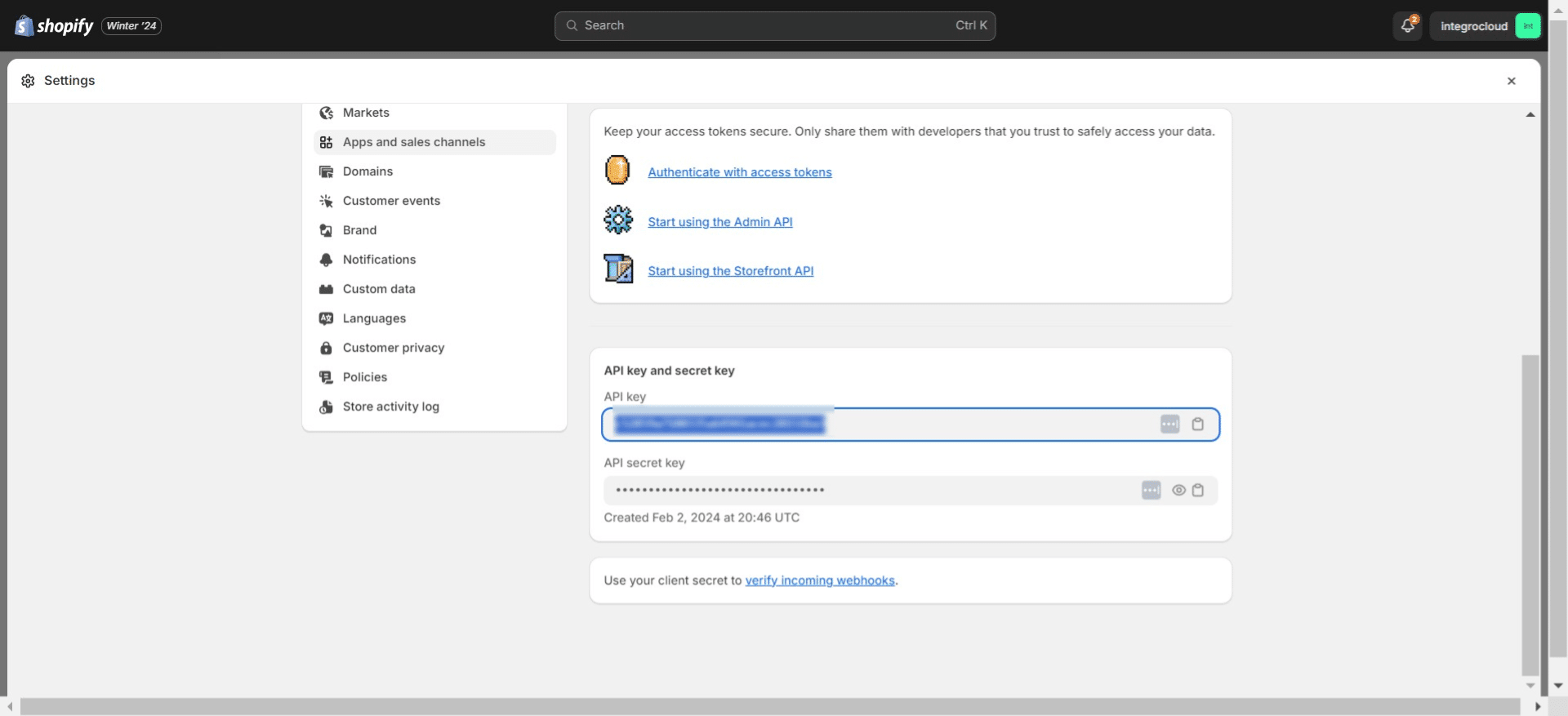Click the Shopify logo

point(54,26)
